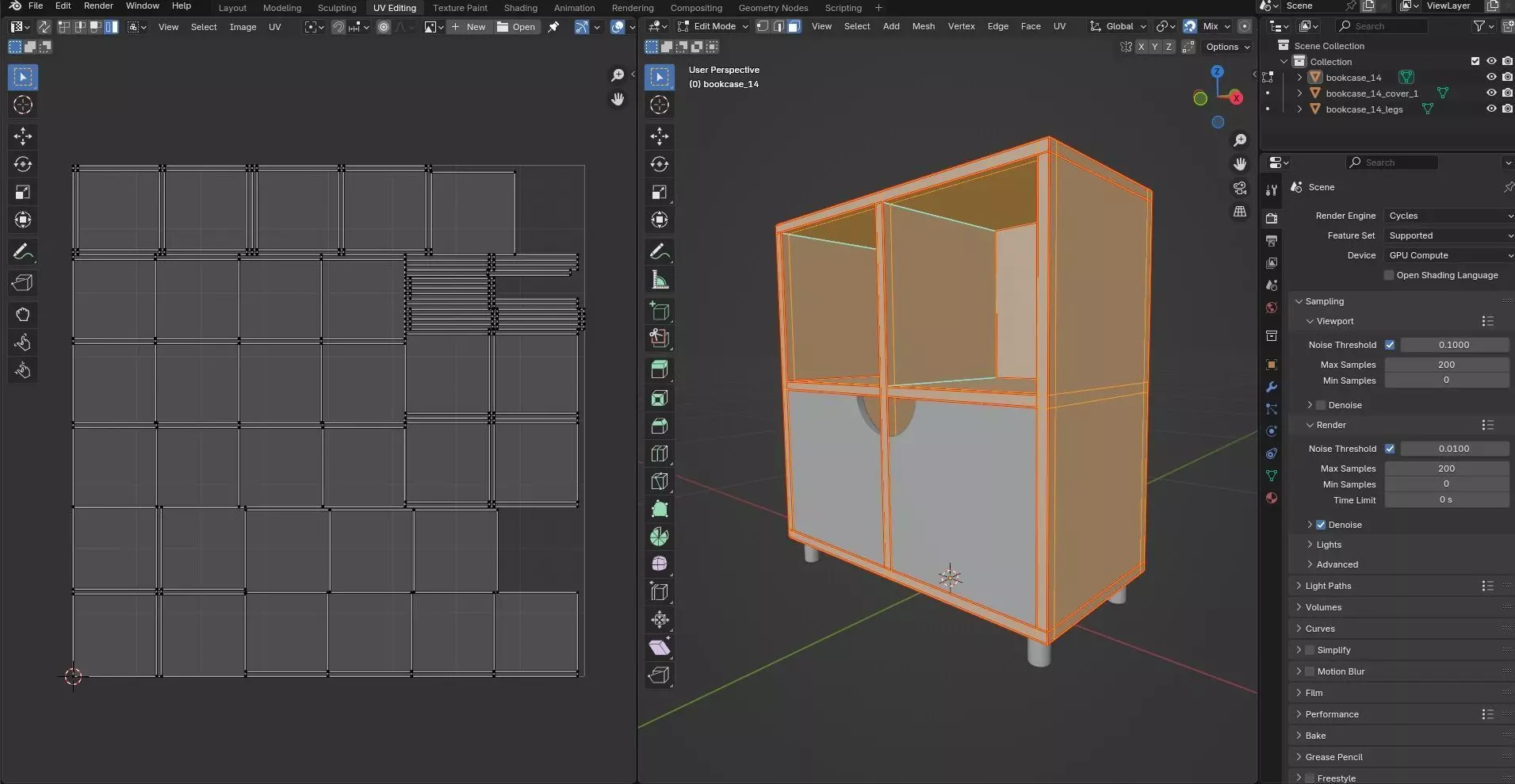This screenshot has height=784, width=1515.
Task: Expand the Performance panel
Action: pyautogui.click(x=1332, y=714)
